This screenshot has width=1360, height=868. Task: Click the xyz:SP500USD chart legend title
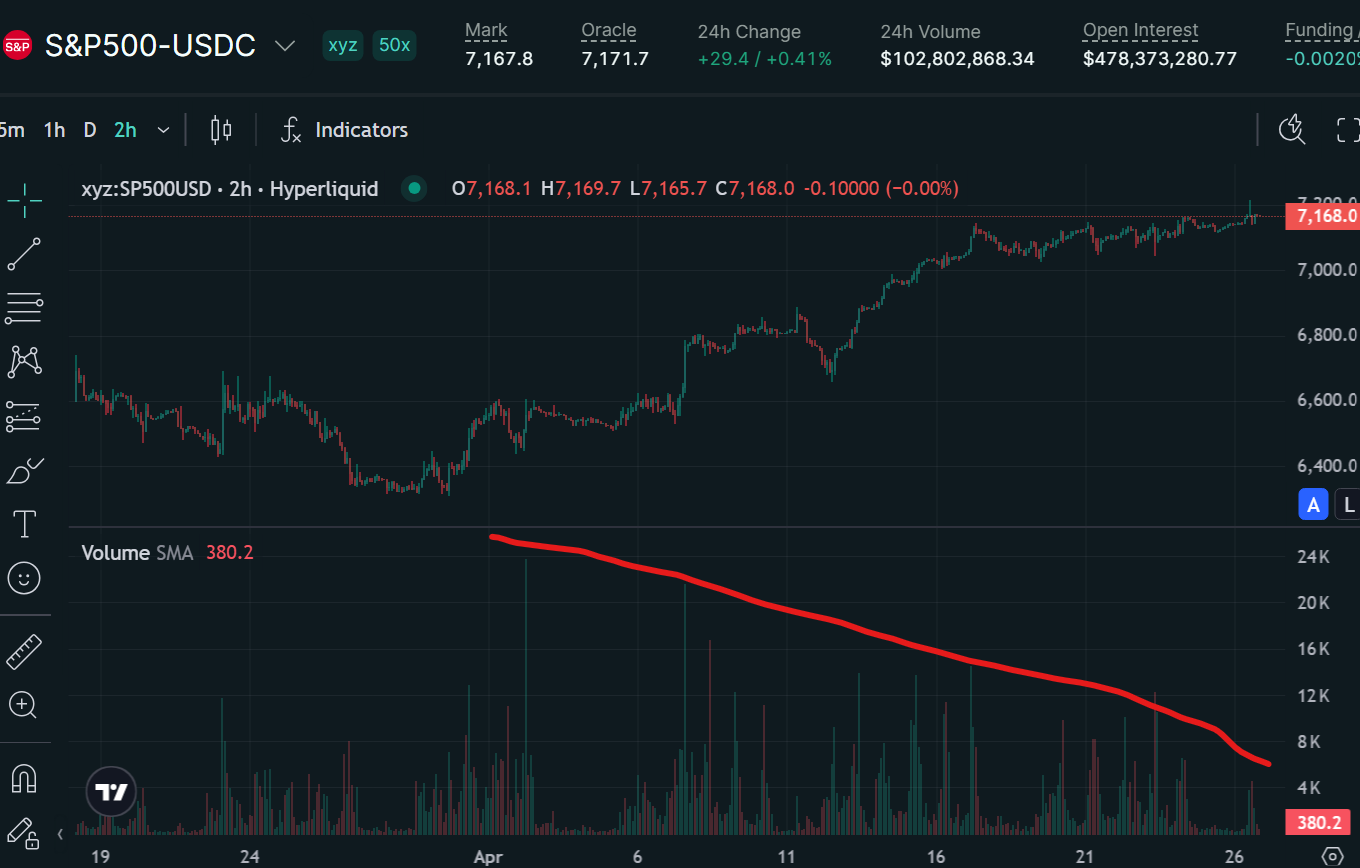[230, 188]
